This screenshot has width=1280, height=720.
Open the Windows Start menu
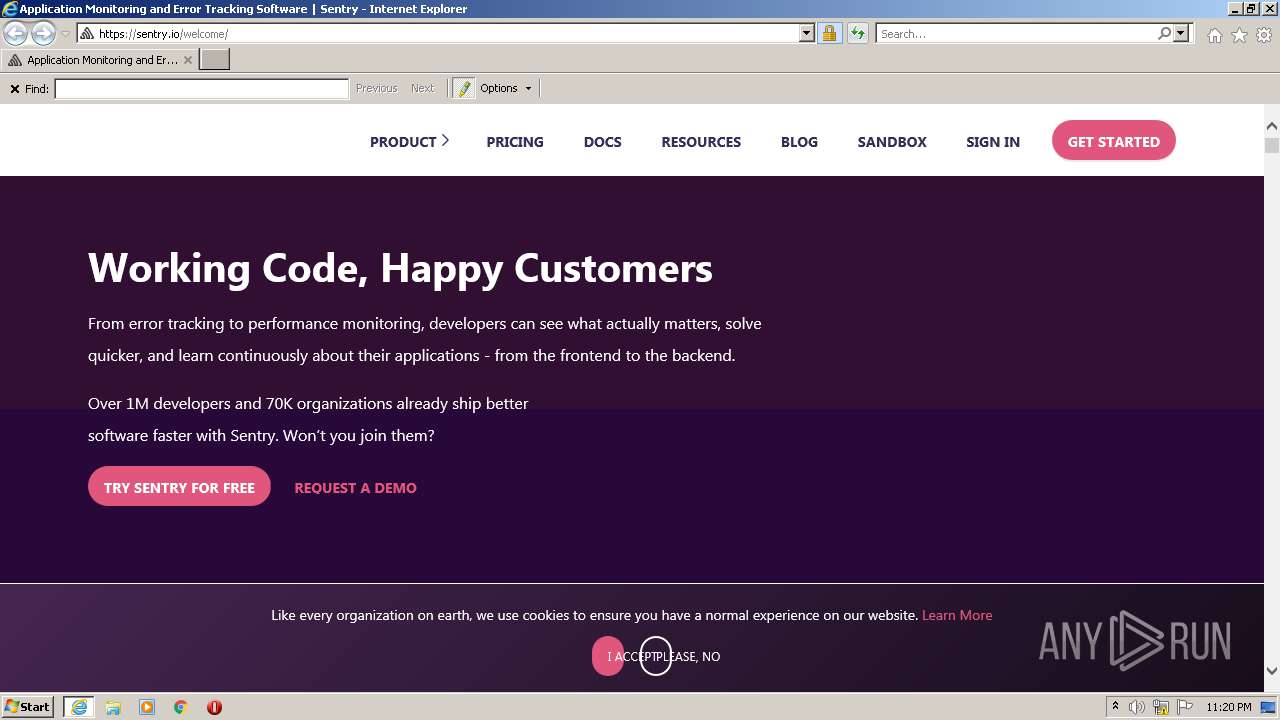(x=27, y=707)
